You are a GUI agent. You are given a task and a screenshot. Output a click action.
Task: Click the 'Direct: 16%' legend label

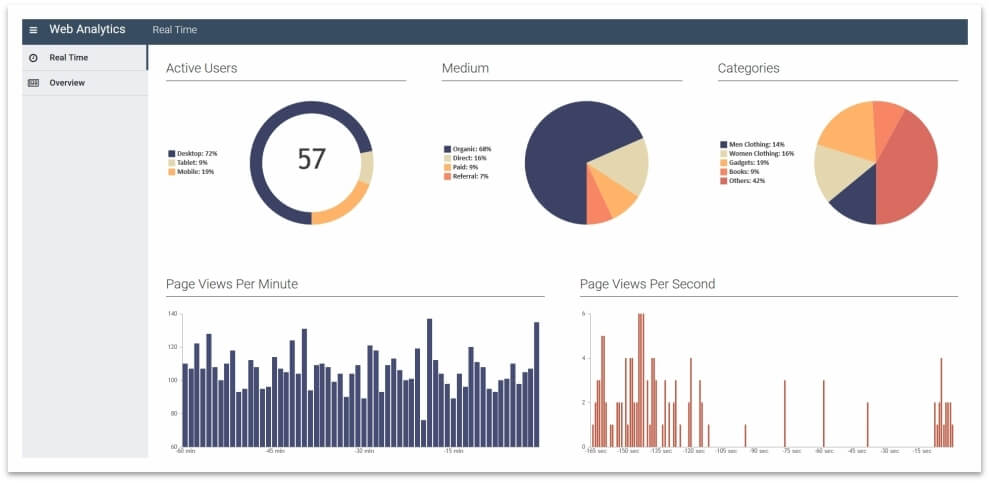click(470, 158)
